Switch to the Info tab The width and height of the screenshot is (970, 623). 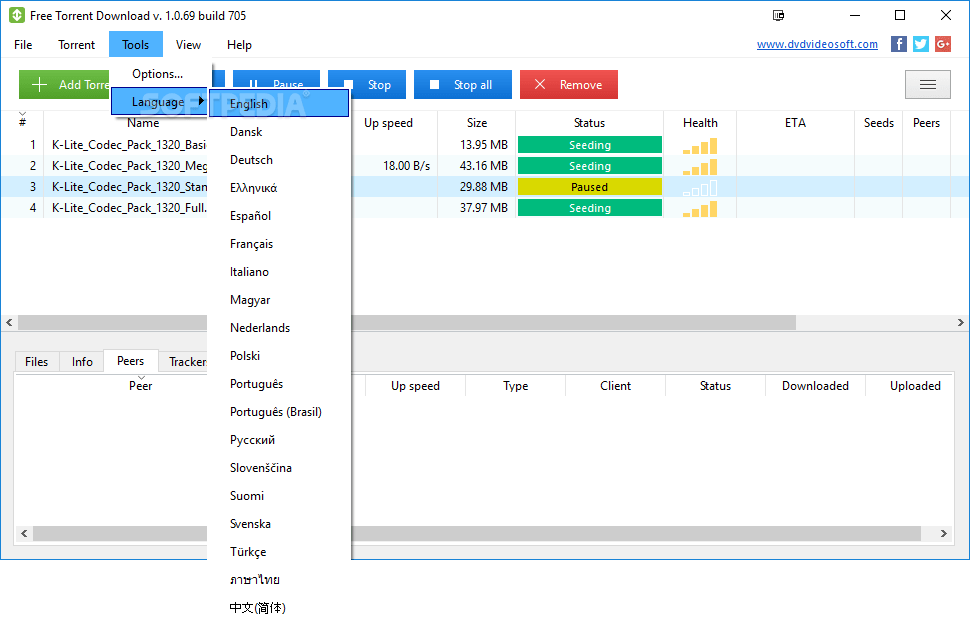(x=82, y=361)
